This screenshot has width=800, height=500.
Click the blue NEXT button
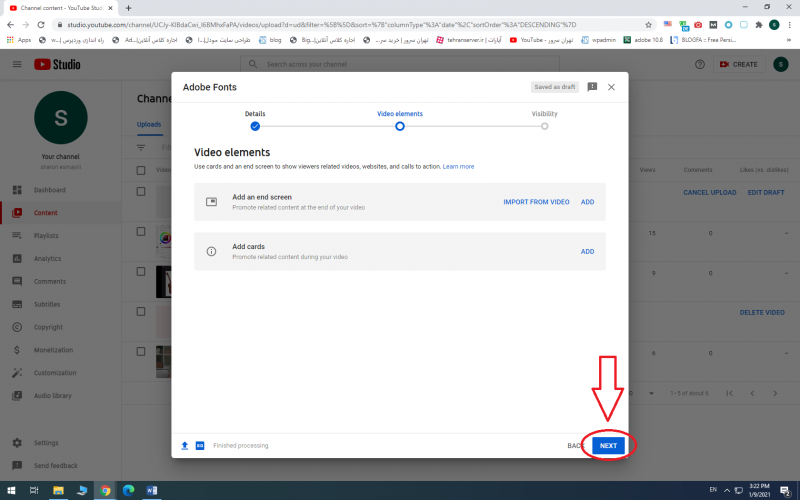608,445
